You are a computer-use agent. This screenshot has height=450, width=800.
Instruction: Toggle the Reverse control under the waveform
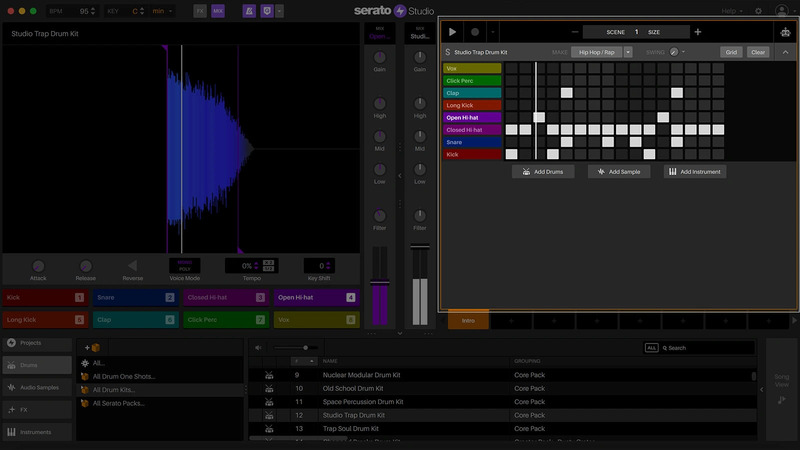pyautogui.click(x=133, y=267)
